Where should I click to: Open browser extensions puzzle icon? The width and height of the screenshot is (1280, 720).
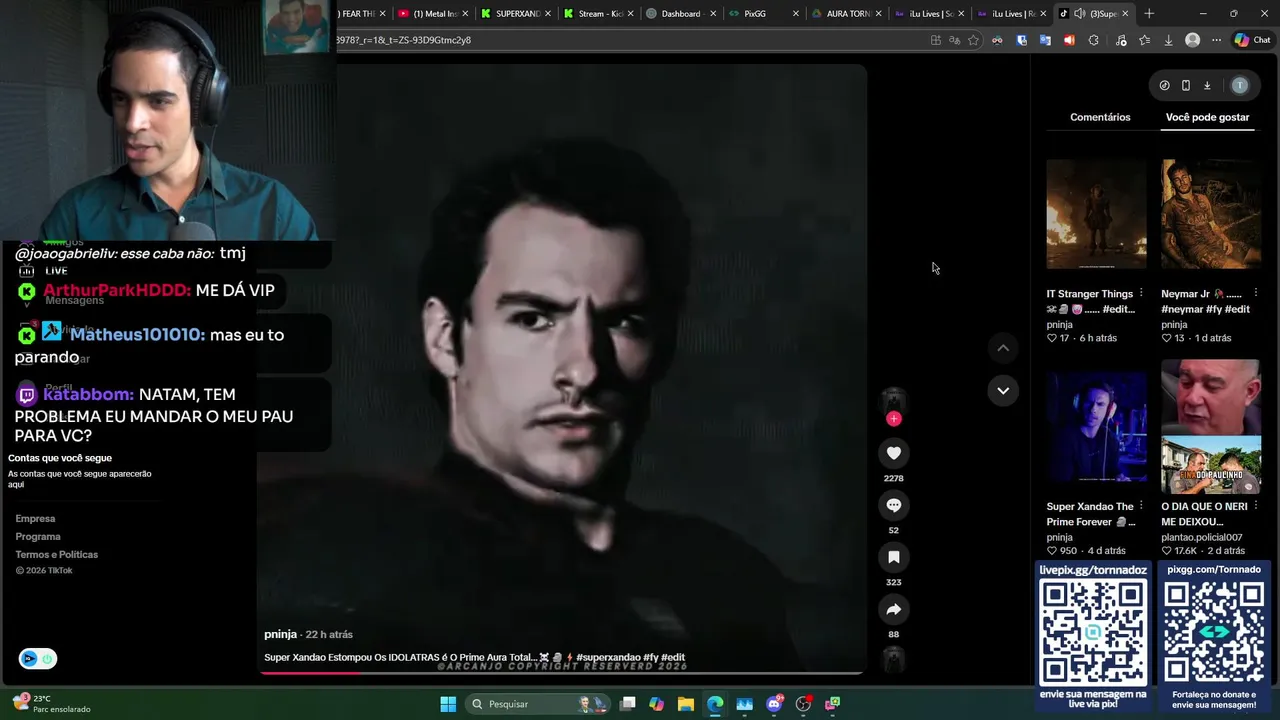(x=1093, y=40)
